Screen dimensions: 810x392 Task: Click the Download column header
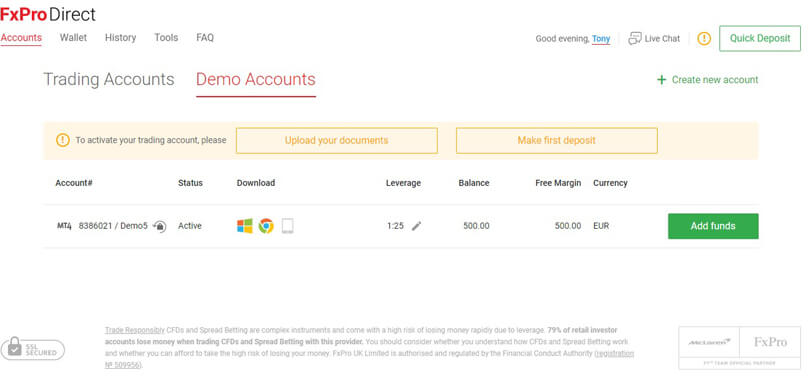click(256, 183)
